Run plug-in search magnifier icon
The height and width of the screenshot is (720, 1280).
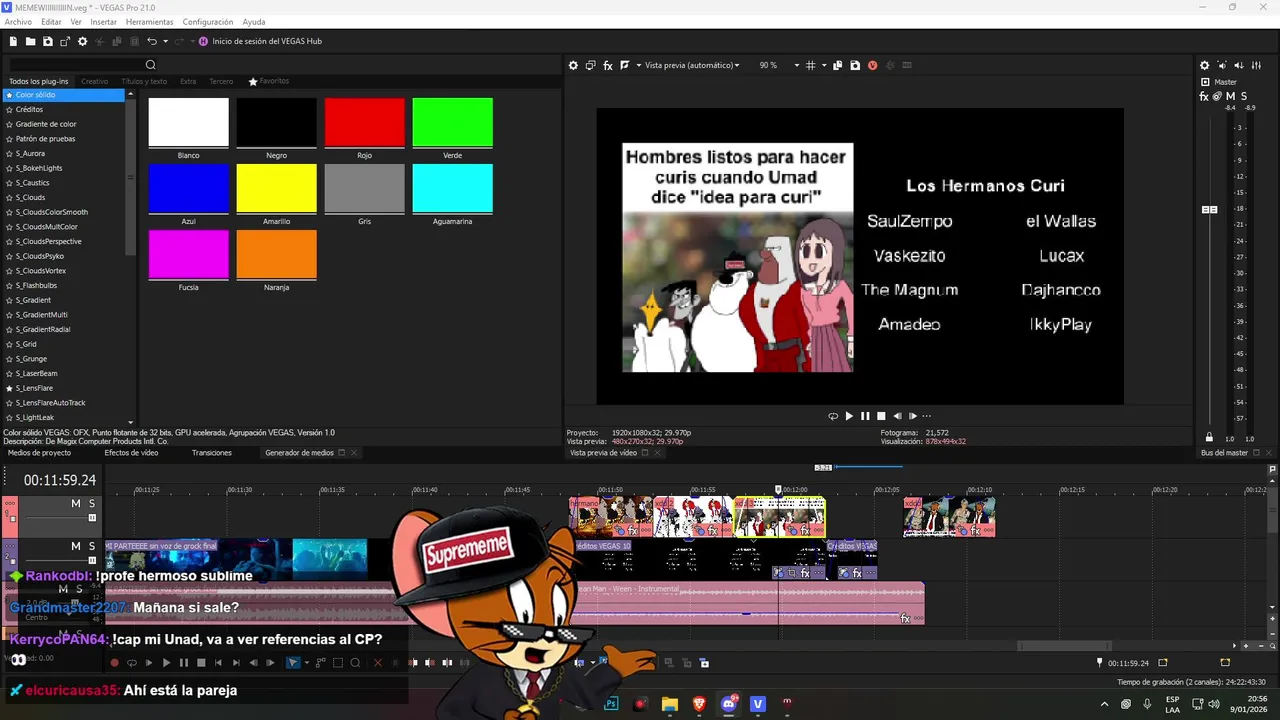[151, 65]
